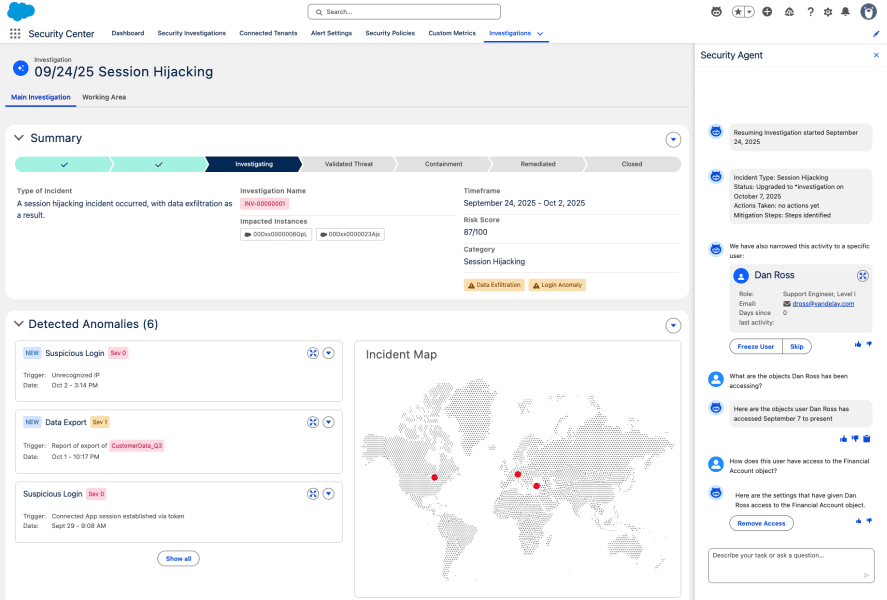Show all detected anomalies
Screen dimensions: 887x600
coord(178,558)
